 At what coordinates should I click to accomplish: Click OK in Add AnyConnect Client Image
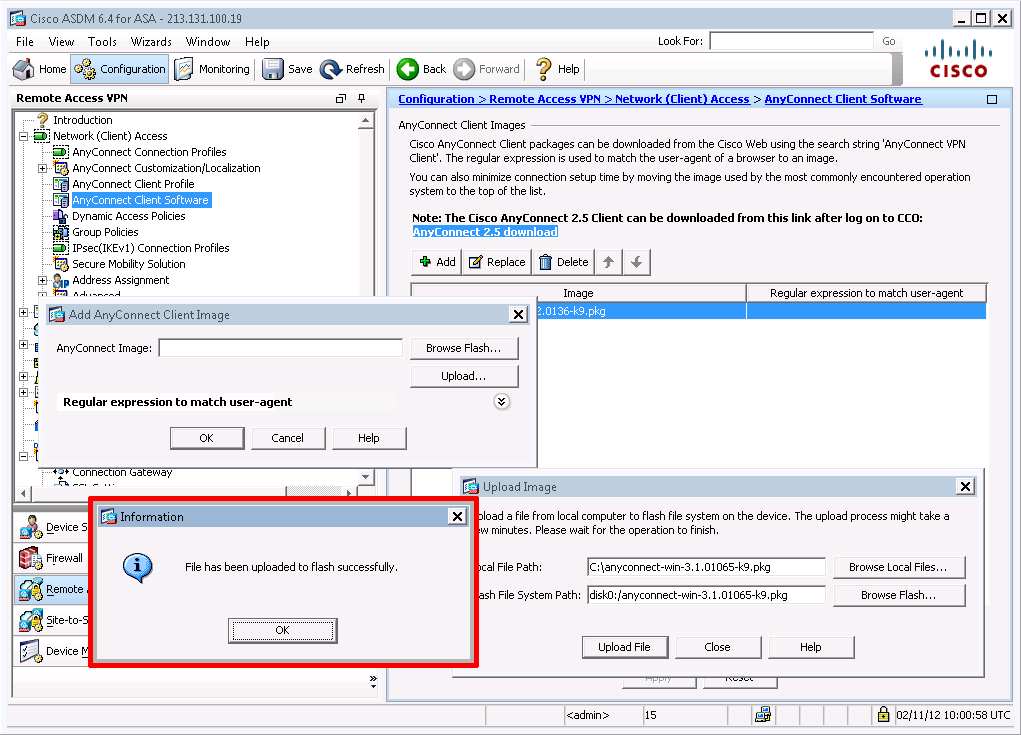pyautogui.click(x=206, y=438)
